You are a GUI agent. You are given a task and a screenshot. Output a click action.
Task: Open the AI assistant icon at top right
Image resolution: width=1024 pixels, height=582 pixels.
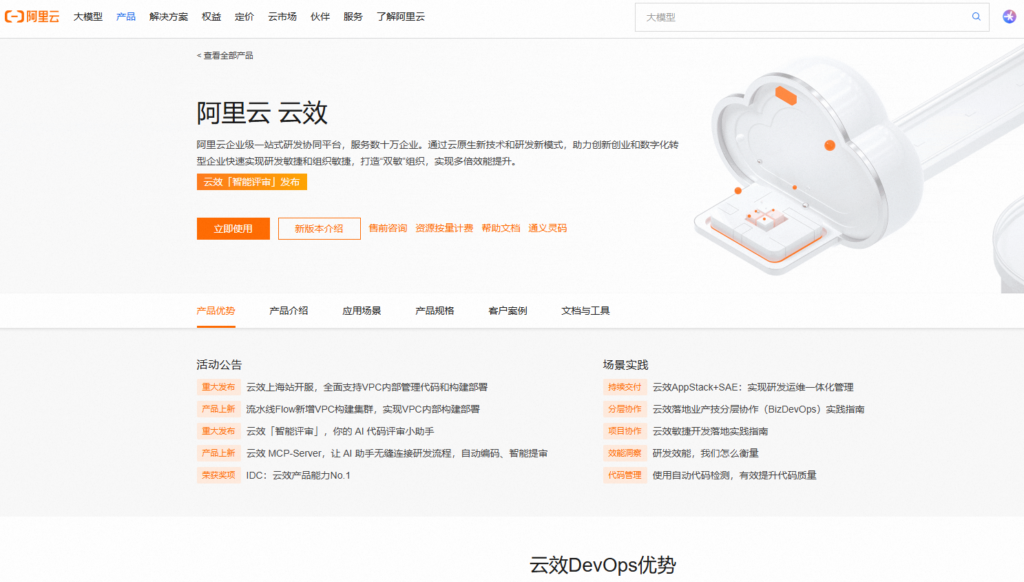1009,17
